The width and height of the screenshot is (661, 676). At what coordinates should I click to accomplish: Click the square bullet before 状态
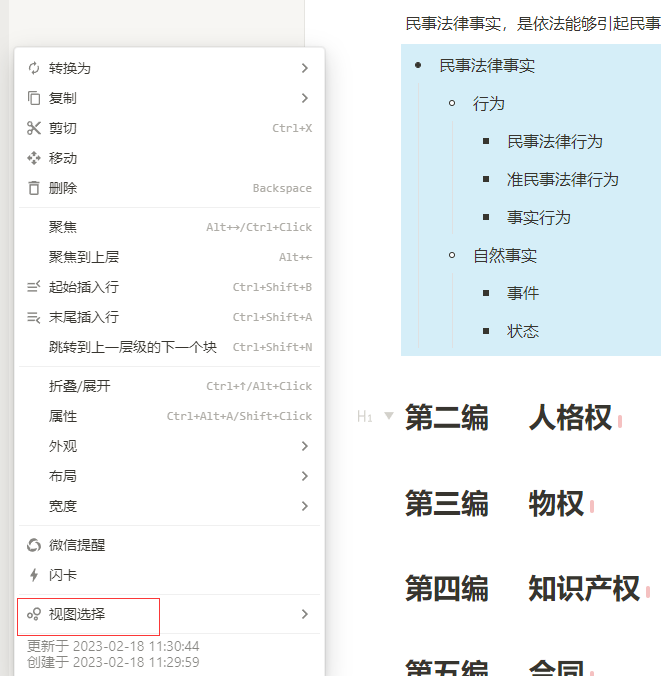tap(486, 331)
